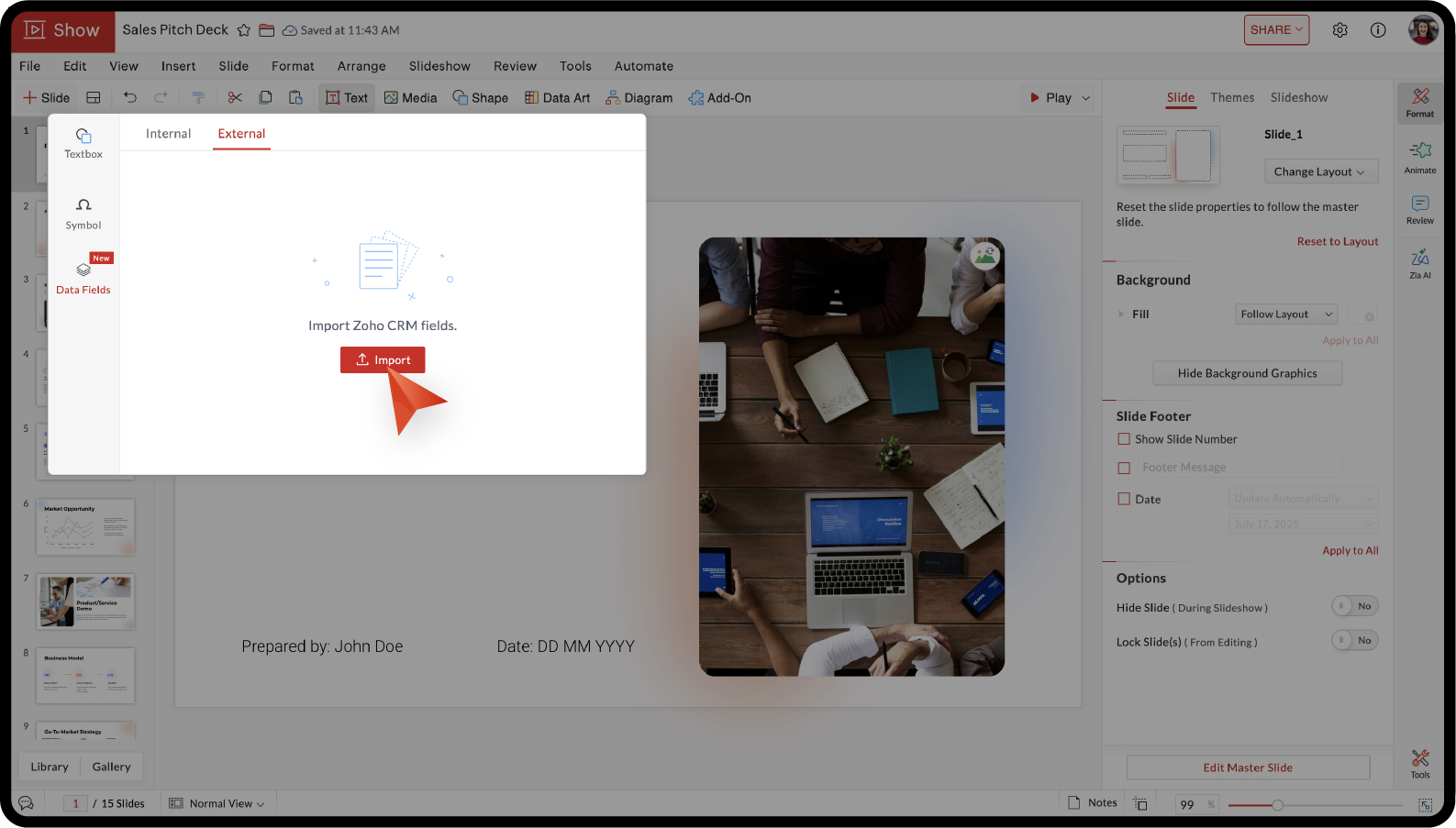Open the Animate panel
The image size is (1456, 828).
tap(1420, 158)
